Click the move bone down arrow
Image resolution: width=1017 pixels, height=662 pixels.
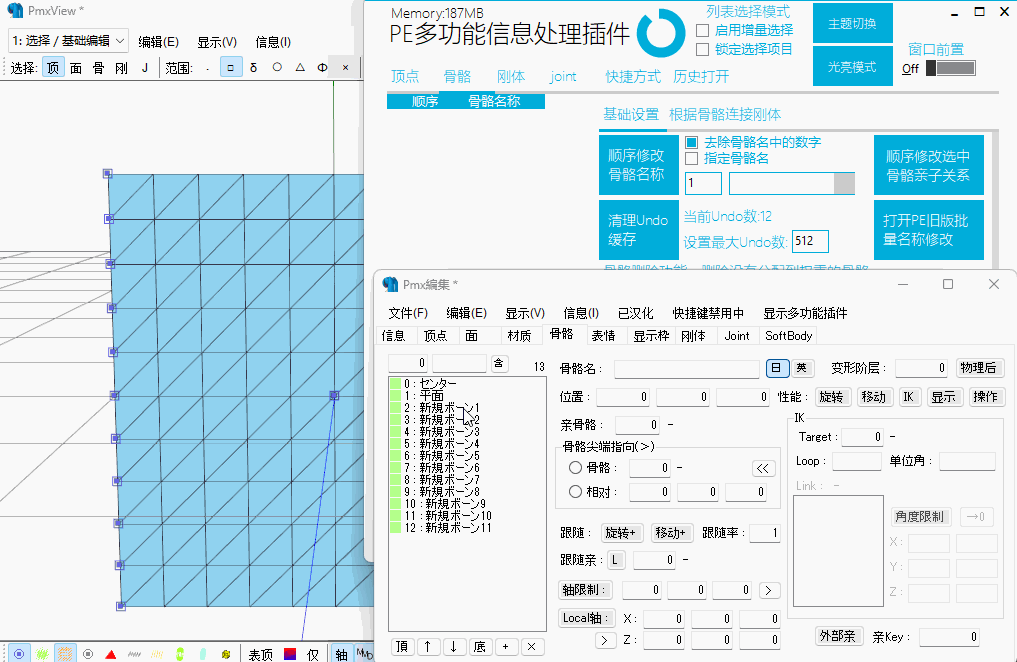pyautogui.click(x=454, y=646)
